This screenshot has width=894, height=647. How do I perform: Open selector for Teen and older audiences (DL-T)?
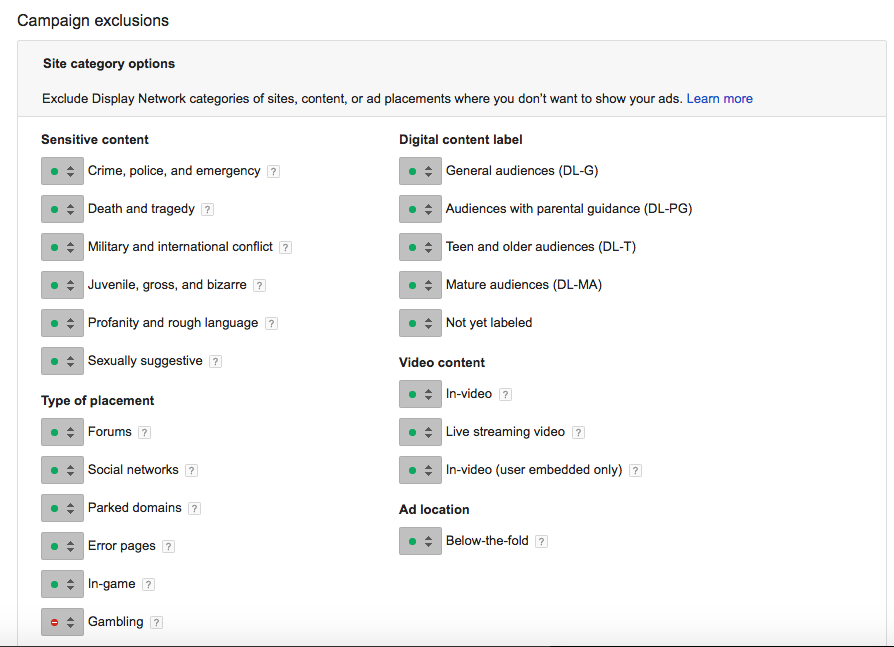tap(420, 247)
